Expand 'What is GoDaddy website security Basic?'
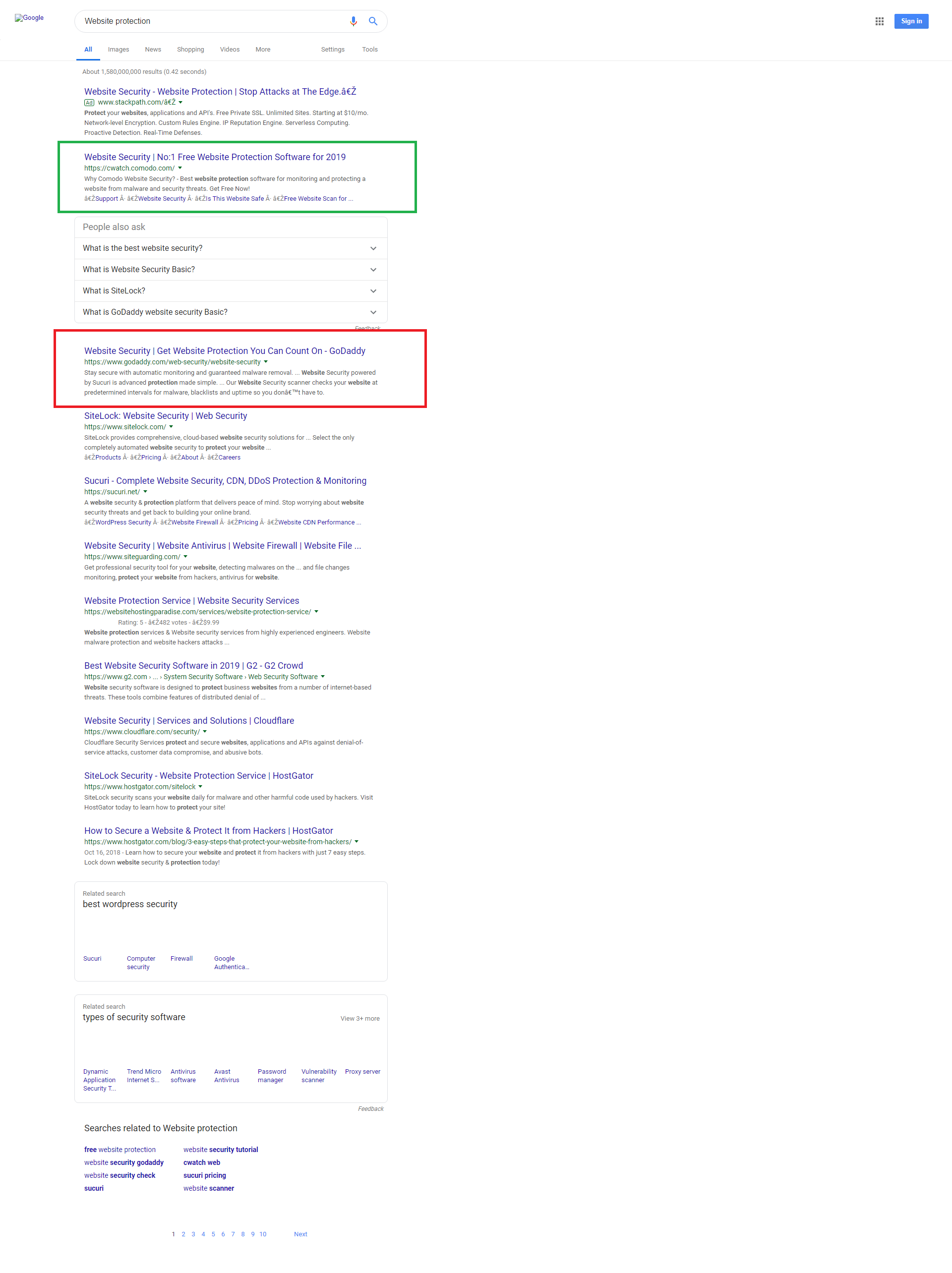 (230, 312)
